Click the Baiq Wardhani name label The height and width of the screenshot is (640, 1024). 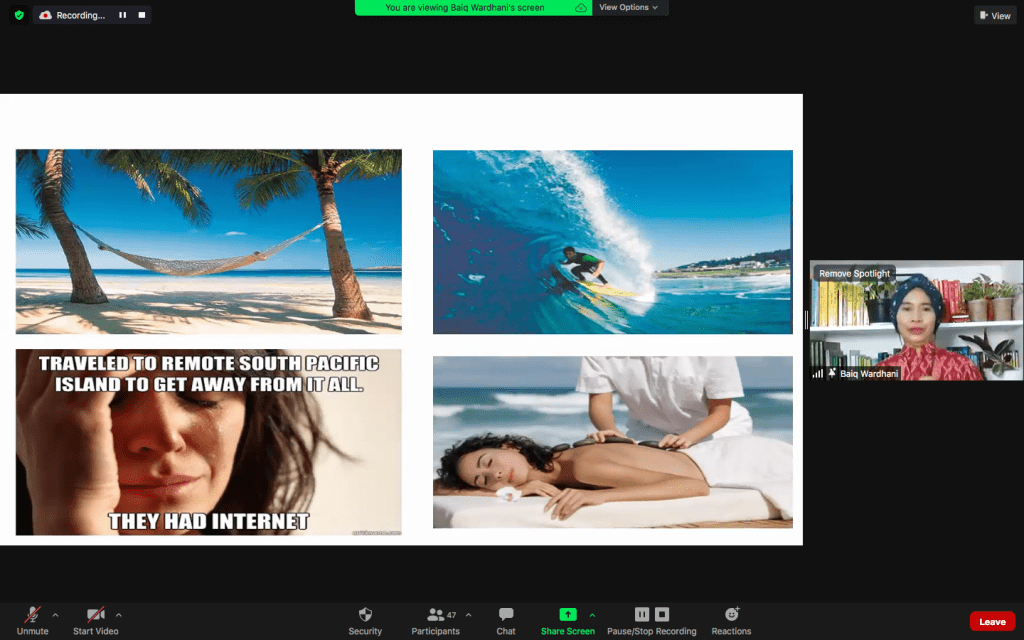coord(869,374)
